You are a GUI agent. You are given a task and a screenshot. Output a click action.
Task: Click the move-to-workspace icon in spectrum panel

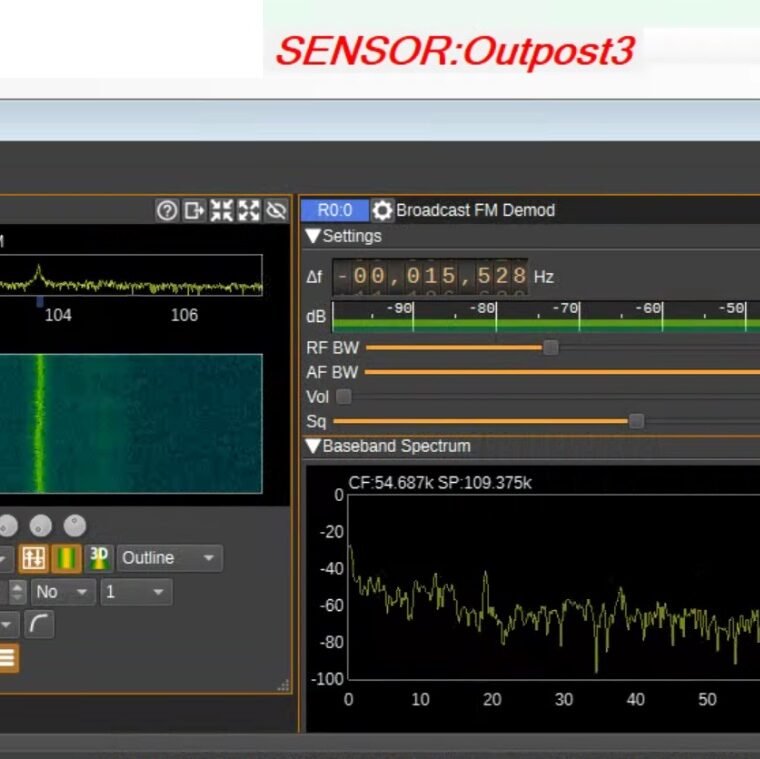tap(194, 210)
